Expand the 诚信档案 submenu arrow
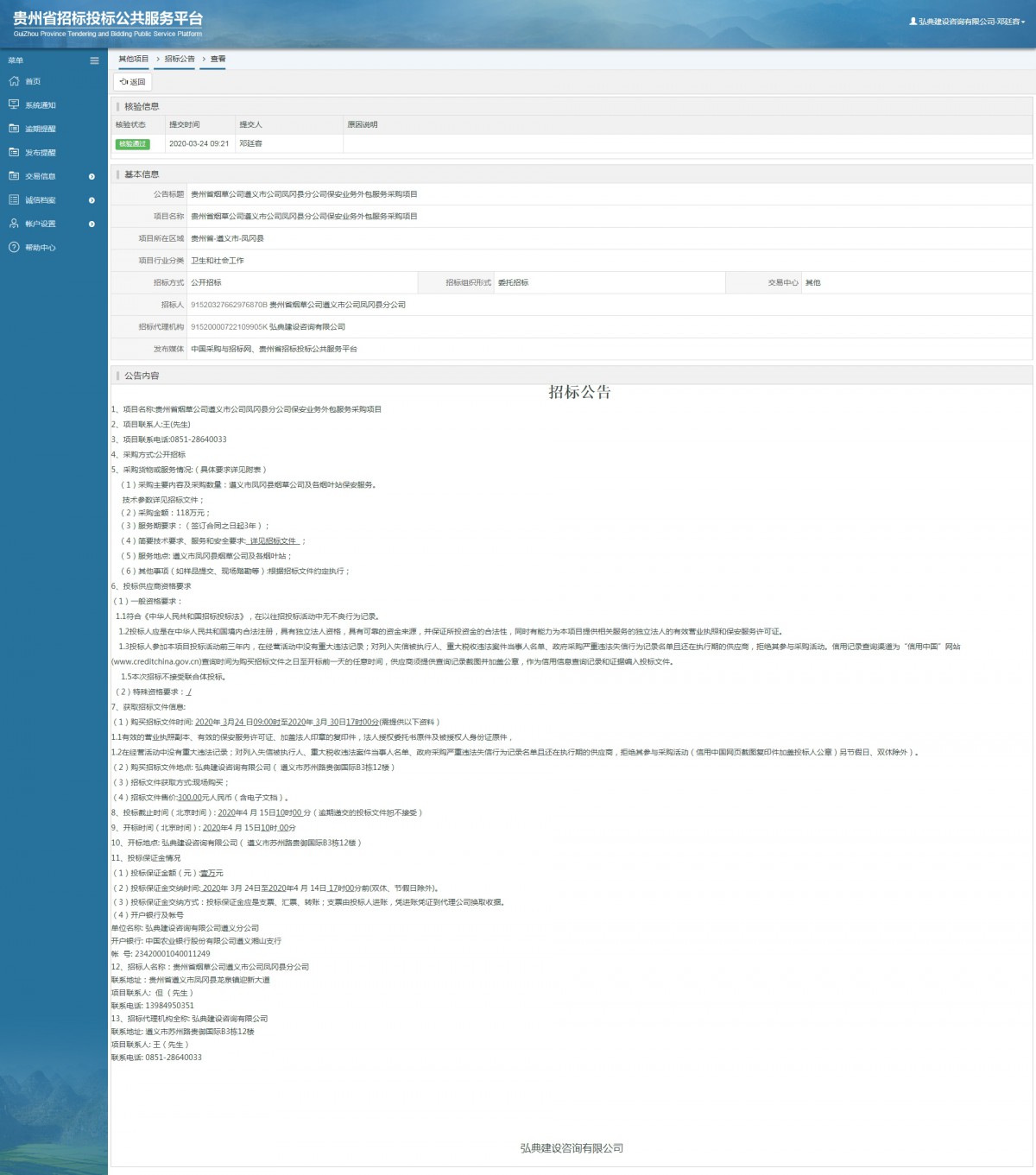This screenshot has height=1175, width=1036. point(92,200)
